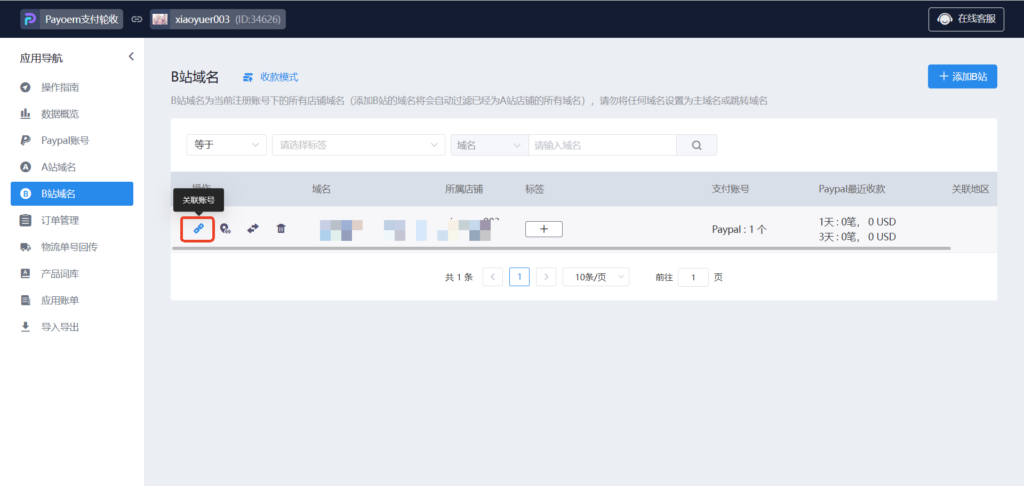
Task: Click the PayPal settings icon in row
Action: pos(225,229)
